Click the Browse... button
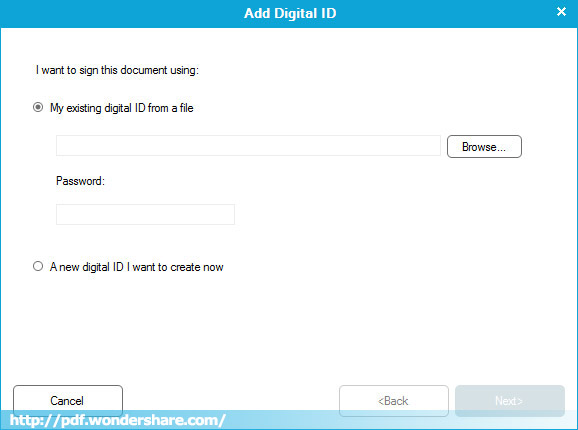 point(484,147)
